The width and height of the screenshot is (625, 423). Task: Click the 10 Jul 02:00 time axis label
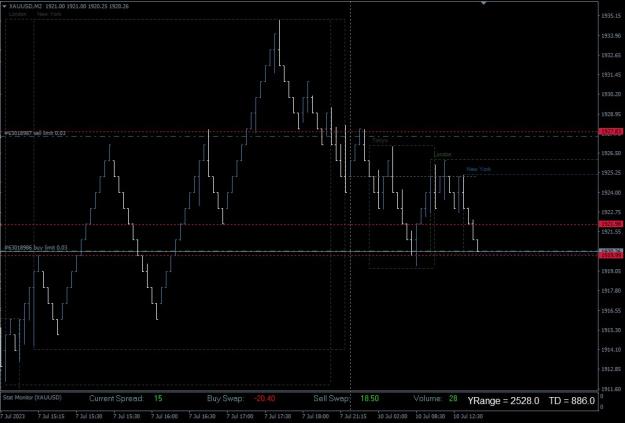point(393,416)
